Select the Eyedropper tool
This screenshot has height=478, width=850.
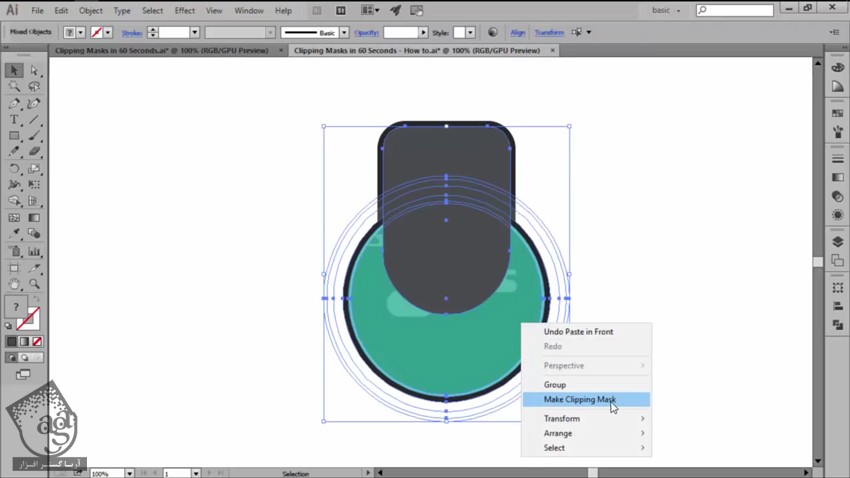coord(14,234)
